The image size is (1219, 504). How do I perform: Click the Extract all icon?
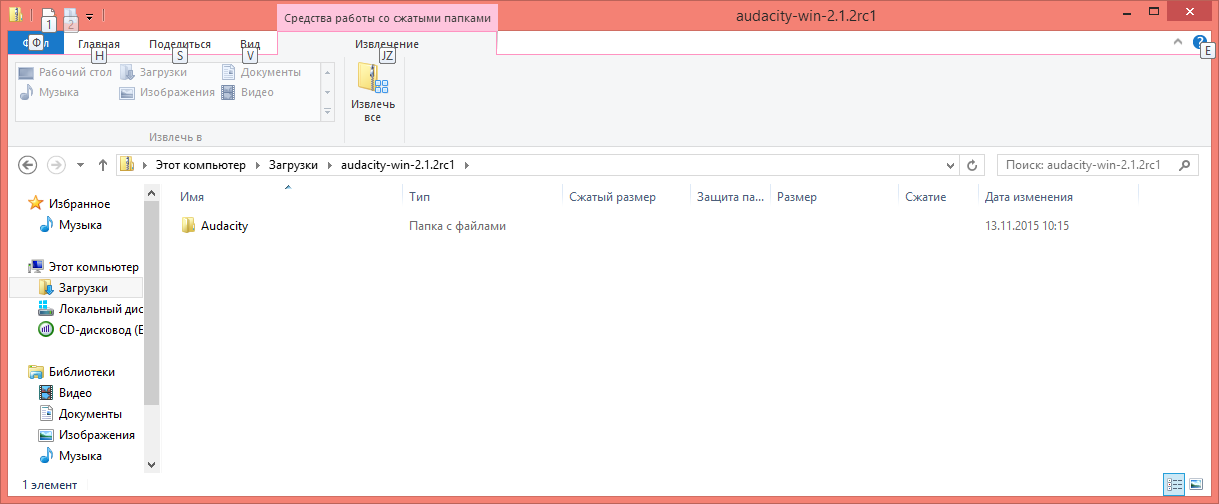click(373, 78)
